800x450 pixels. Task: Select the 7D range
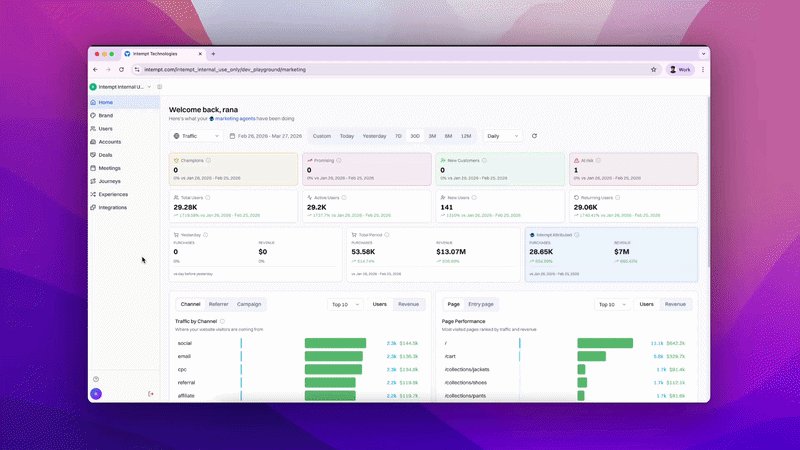click(x=398, y=136)
